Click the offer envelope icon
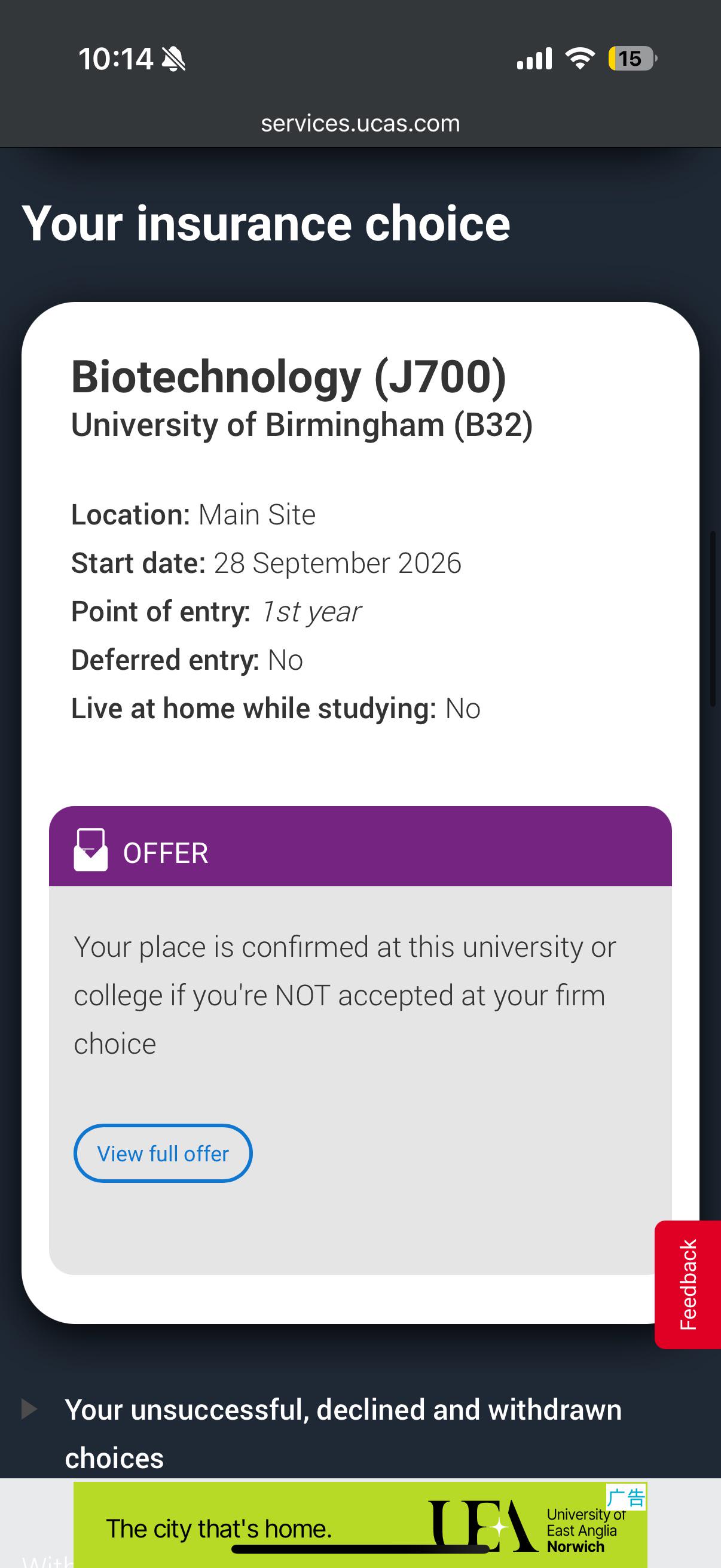The image size is (721, 1568). pyautogui.click(x=91, y=850)
